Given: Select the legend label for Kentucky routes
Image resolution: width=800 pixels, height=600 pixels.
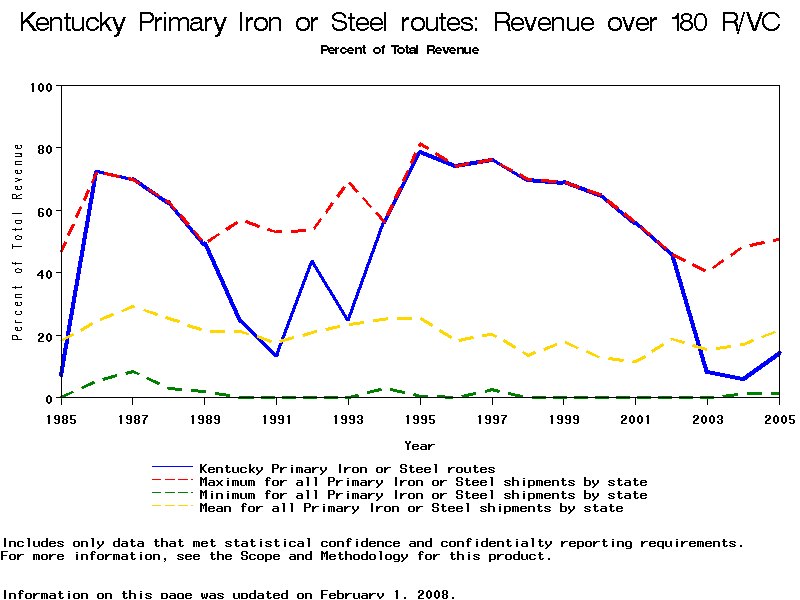Looking at the screenshot, I should tap(347, 468).
